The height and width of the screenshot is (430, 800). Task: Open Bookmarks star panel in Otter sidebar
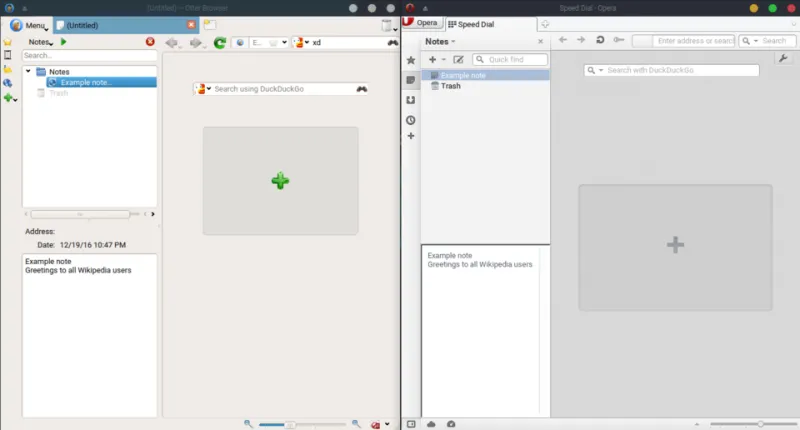click(x=8, y=42)
